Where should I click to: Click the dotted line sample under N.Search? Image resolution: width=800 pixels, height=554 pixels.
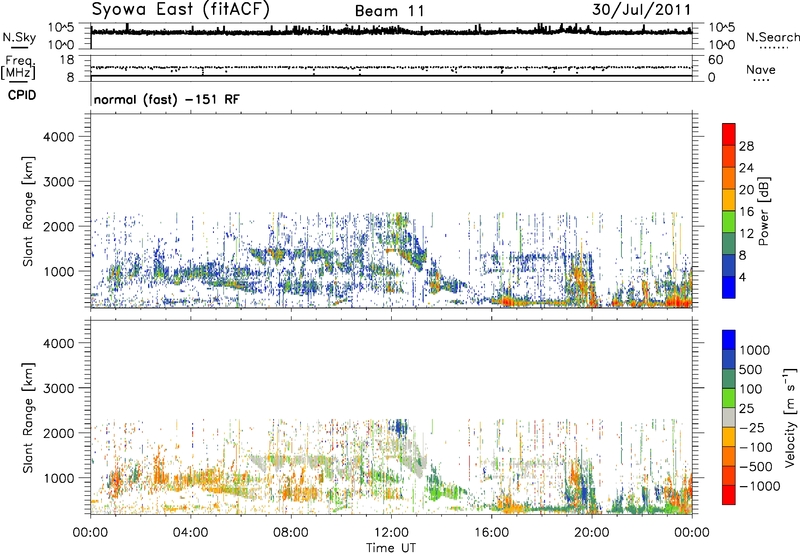pyautogui.click(x=773, y=47)
